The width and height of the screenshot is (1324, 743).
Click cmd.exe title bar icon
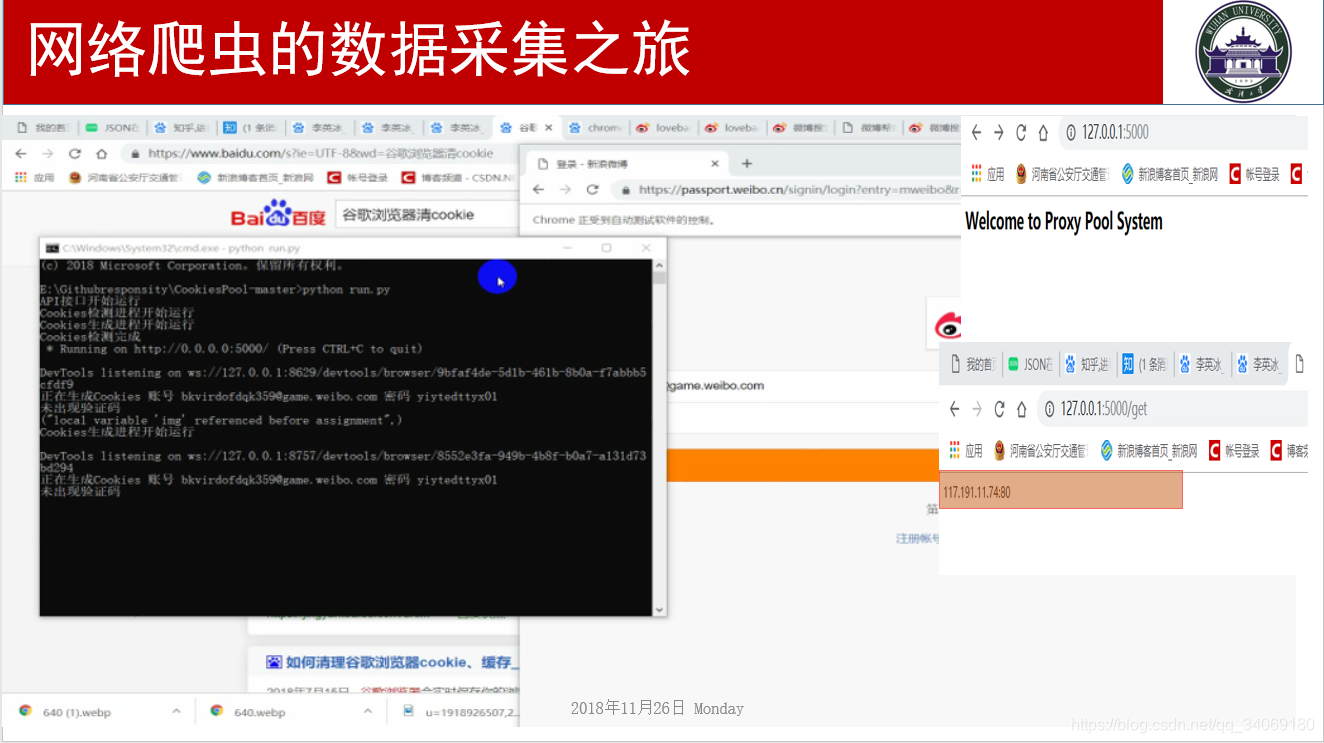[52, 248]
